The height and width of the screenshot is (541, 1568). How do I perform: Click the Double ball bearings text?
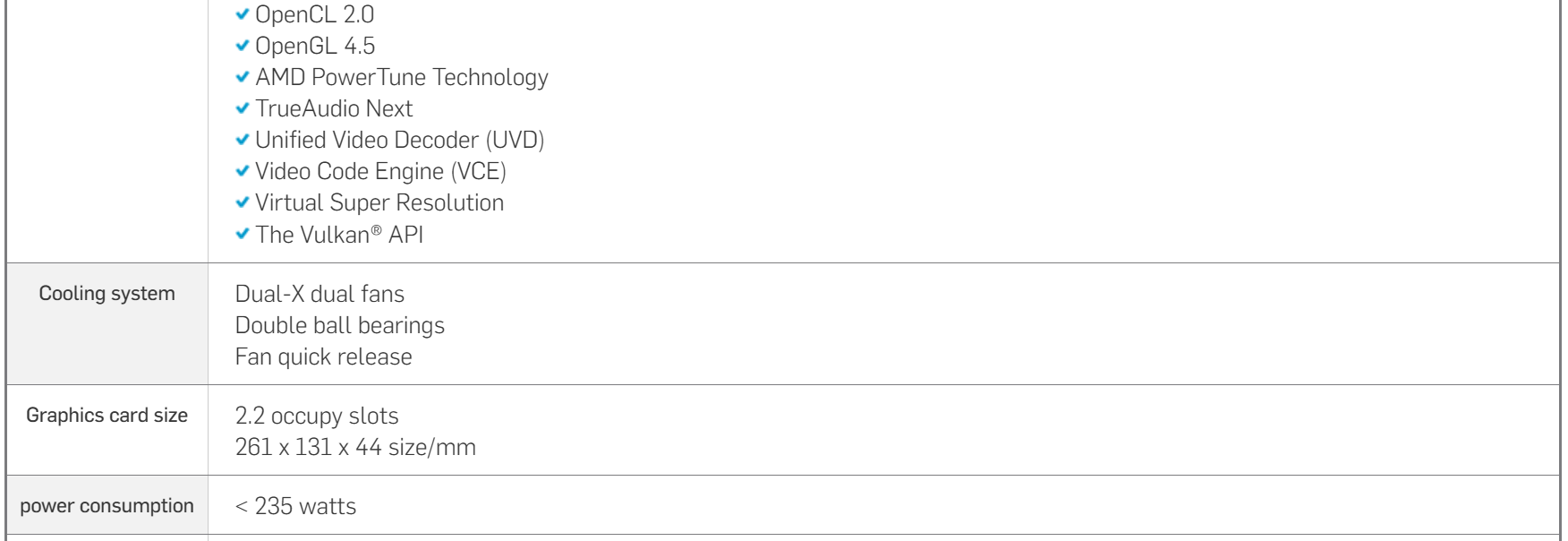click(x=340, y=325)
